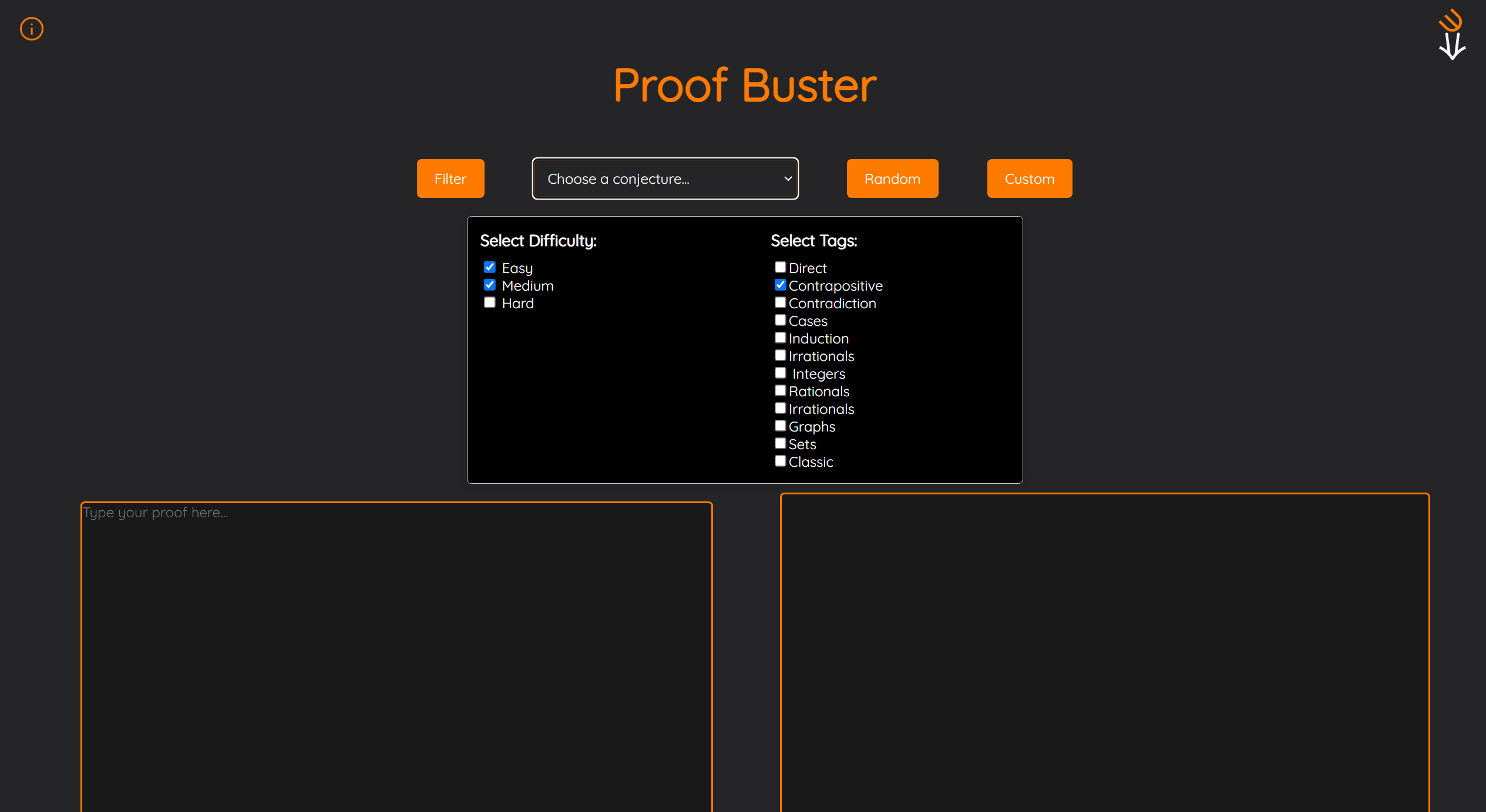Check the Direct tag checkbox
Viewport: 1486px width, 812px height.
(x=780, y=267)
